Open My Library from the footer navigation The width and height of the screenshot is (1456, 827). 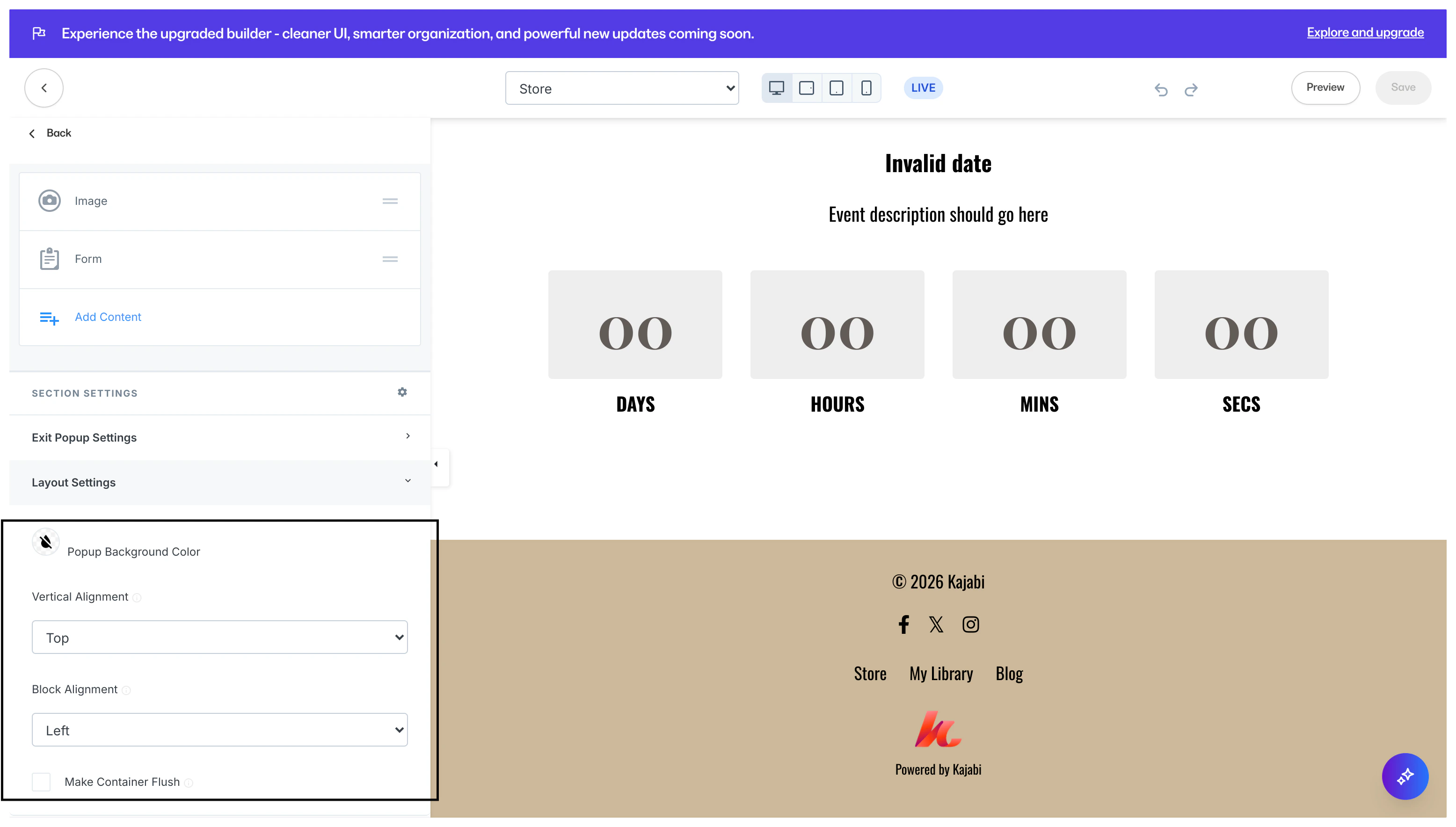941,673
